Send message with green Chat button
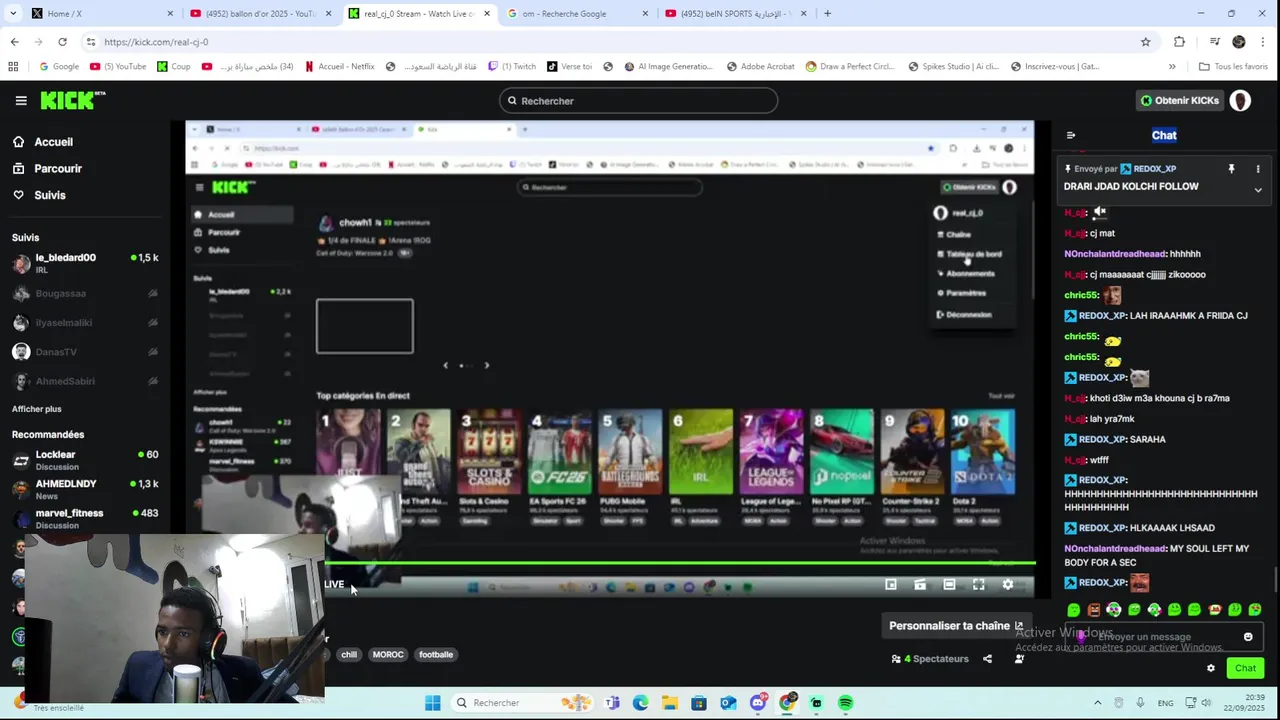Image resolution: width=1280 pixels, height=720 pixels. (x=1245, y=668)
